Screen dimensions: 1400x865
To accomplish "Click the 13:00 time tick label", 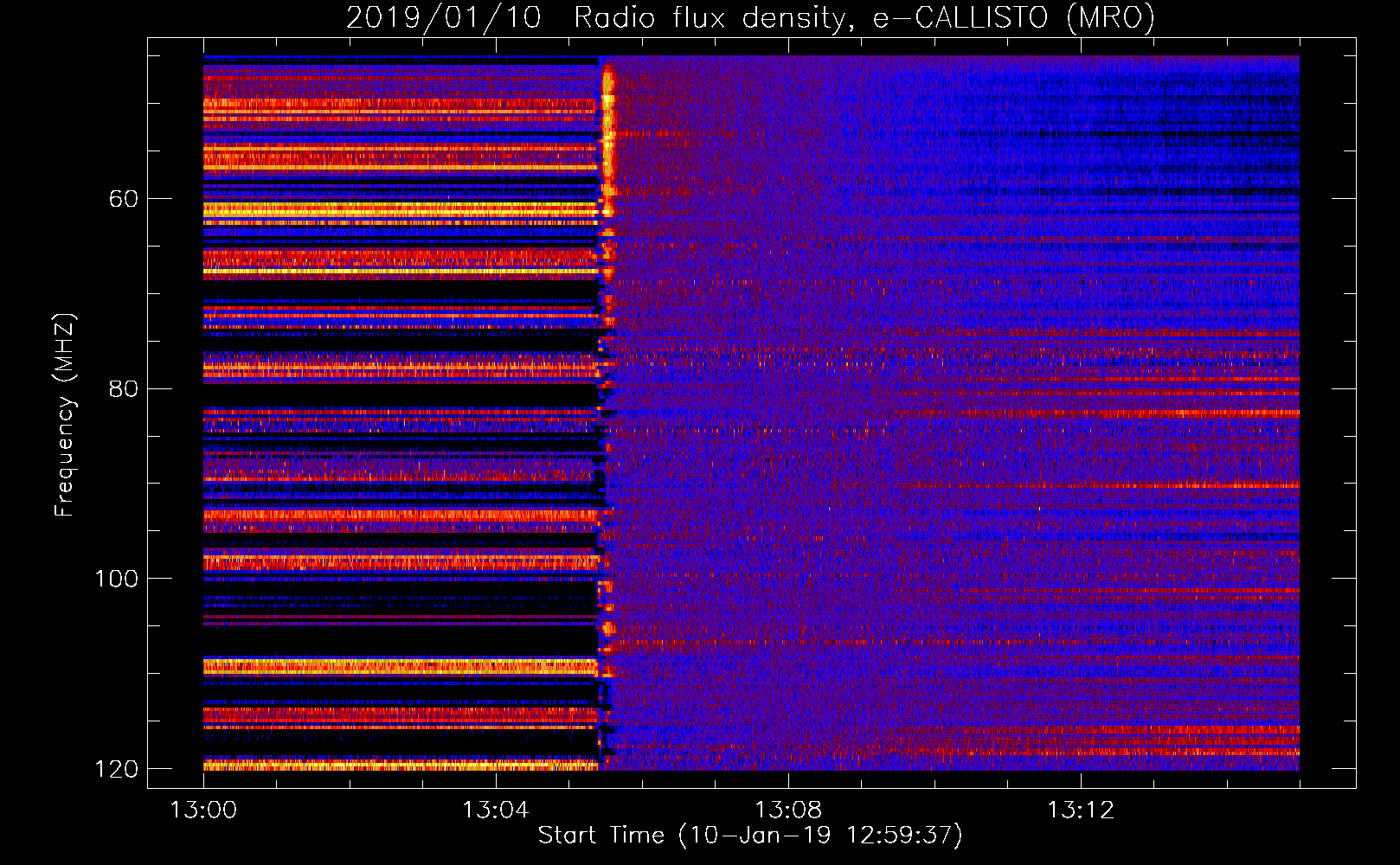I will (x=203, y=811).
